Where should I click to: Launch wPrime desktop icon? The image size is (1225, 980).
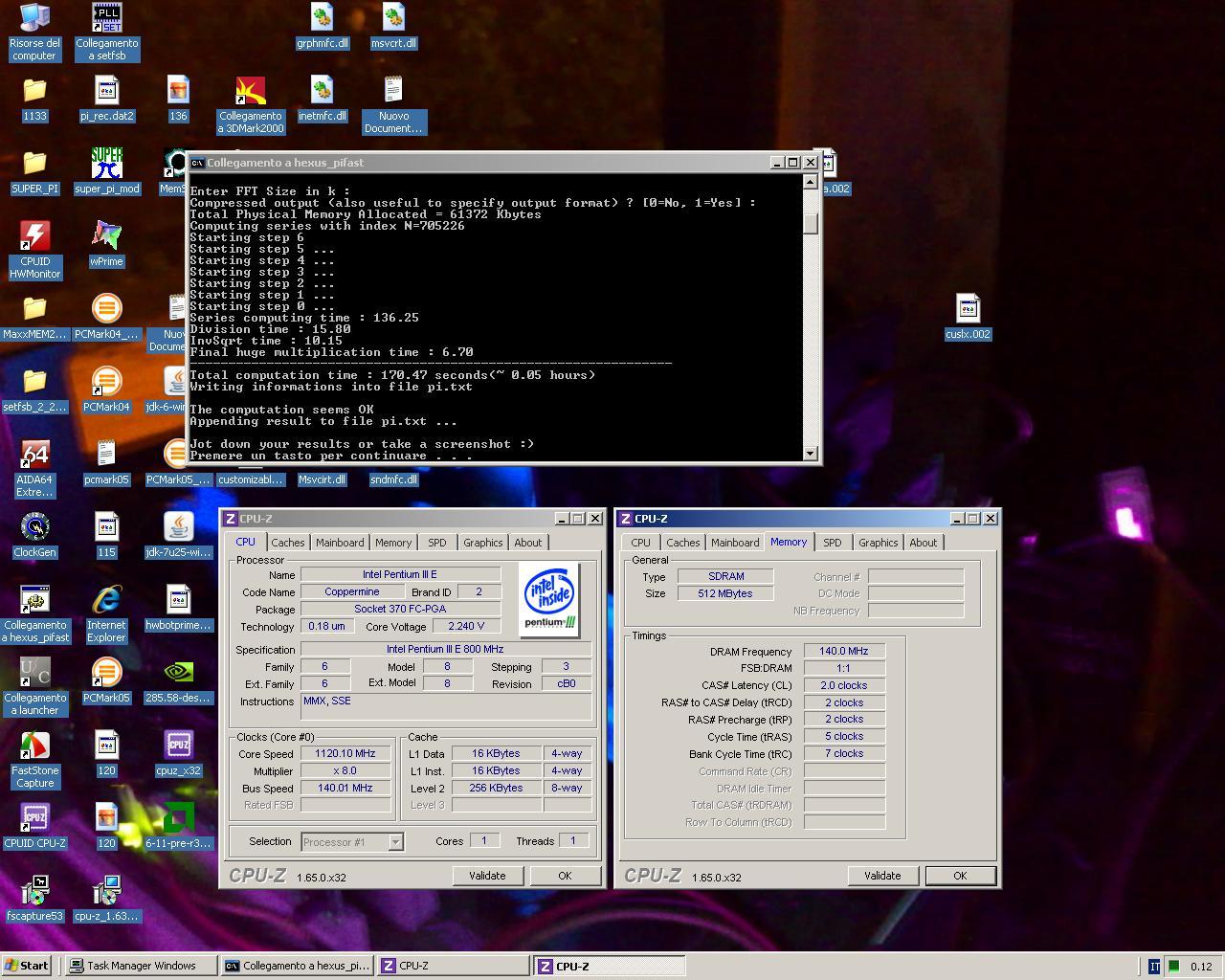[x=106, y=245]
